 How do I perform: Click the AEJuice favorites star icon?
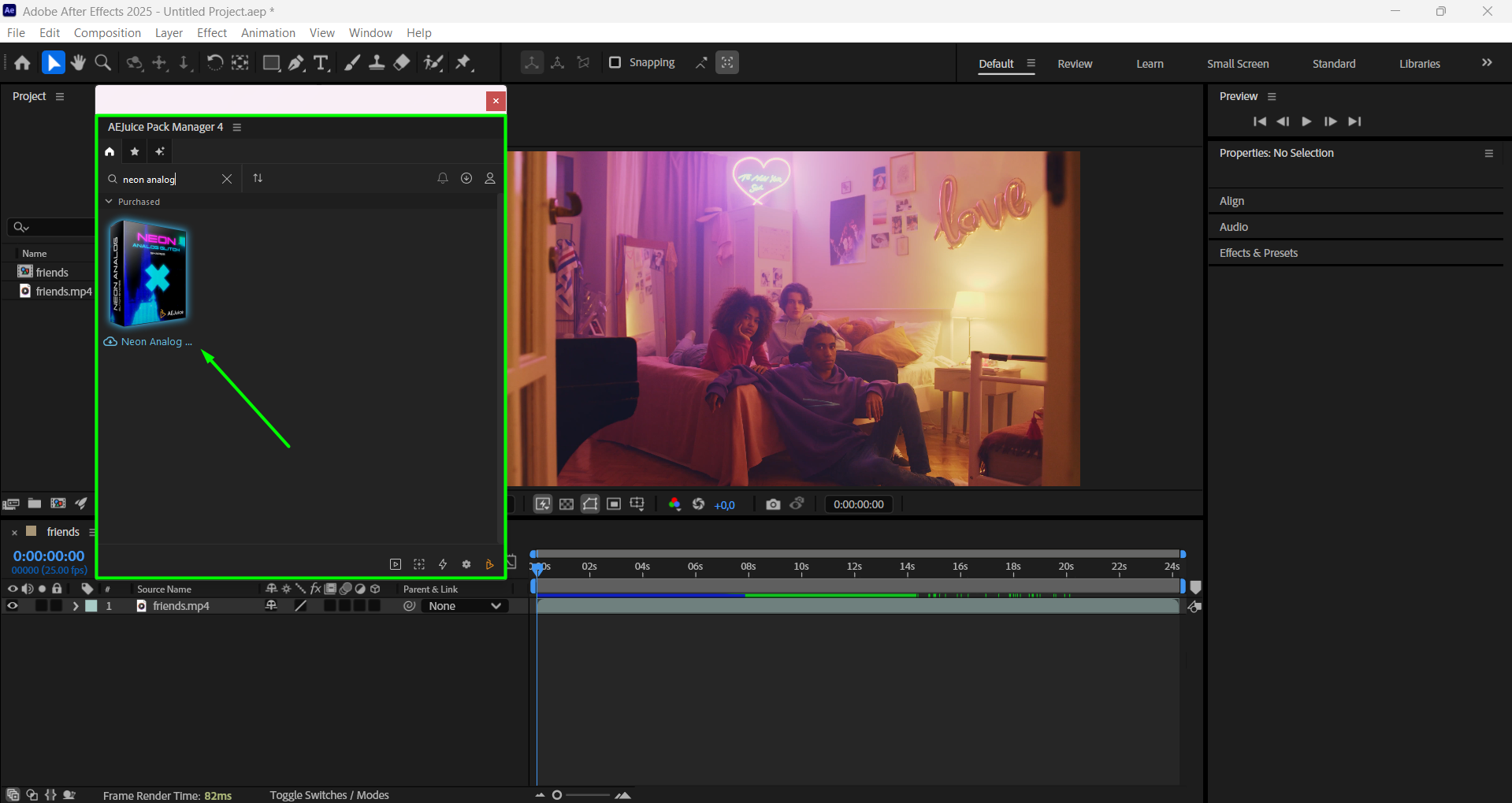coord(135,151)
